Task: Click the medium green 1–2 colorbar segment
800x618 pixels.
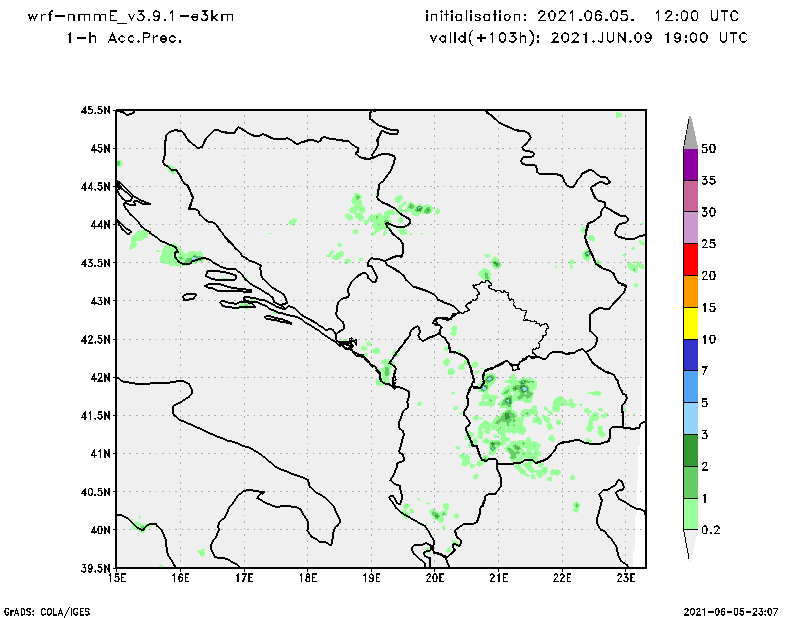Action: [690, 482]
